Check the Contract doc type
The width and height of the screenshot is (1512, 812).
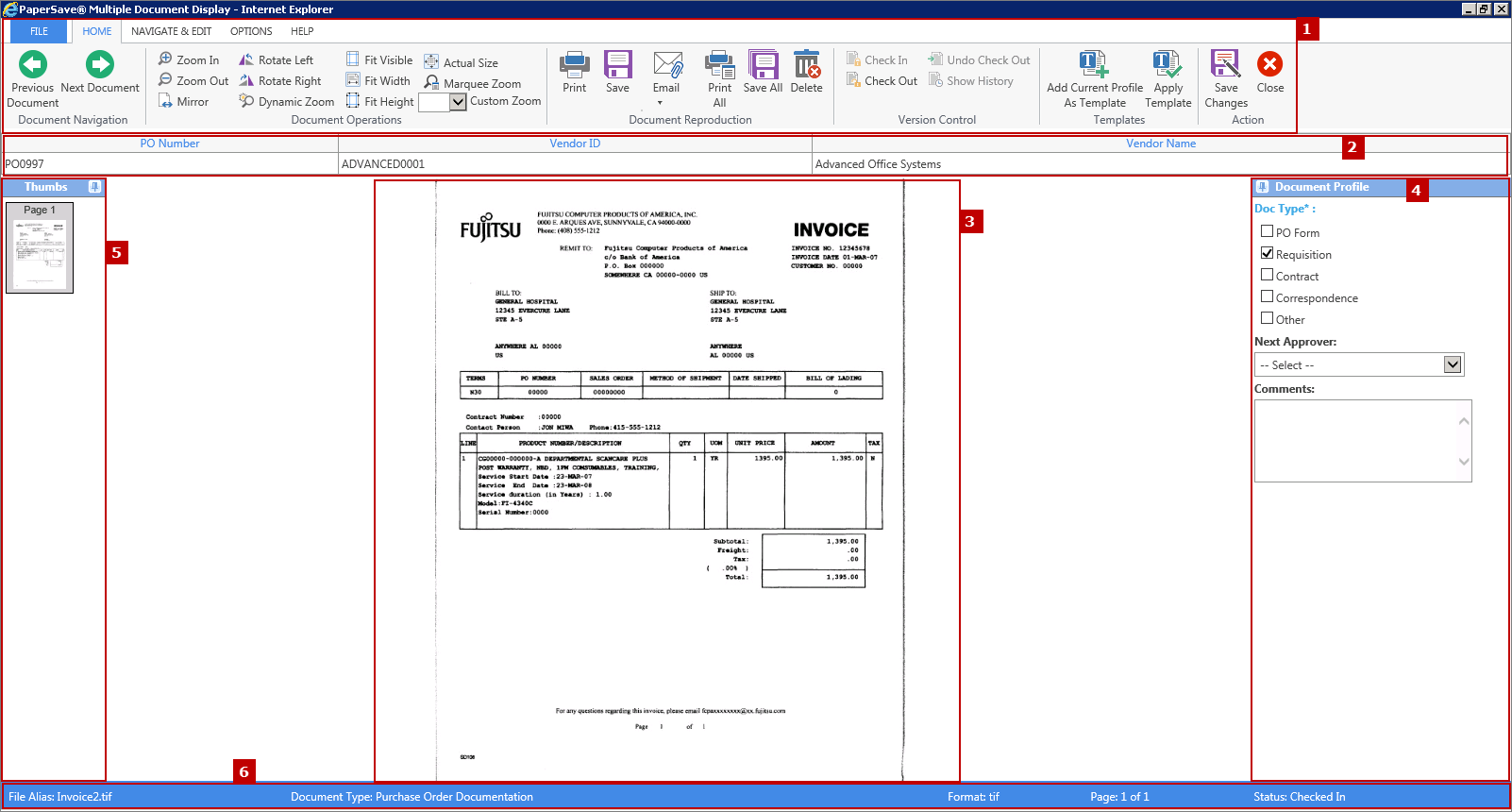point(1267,275)
